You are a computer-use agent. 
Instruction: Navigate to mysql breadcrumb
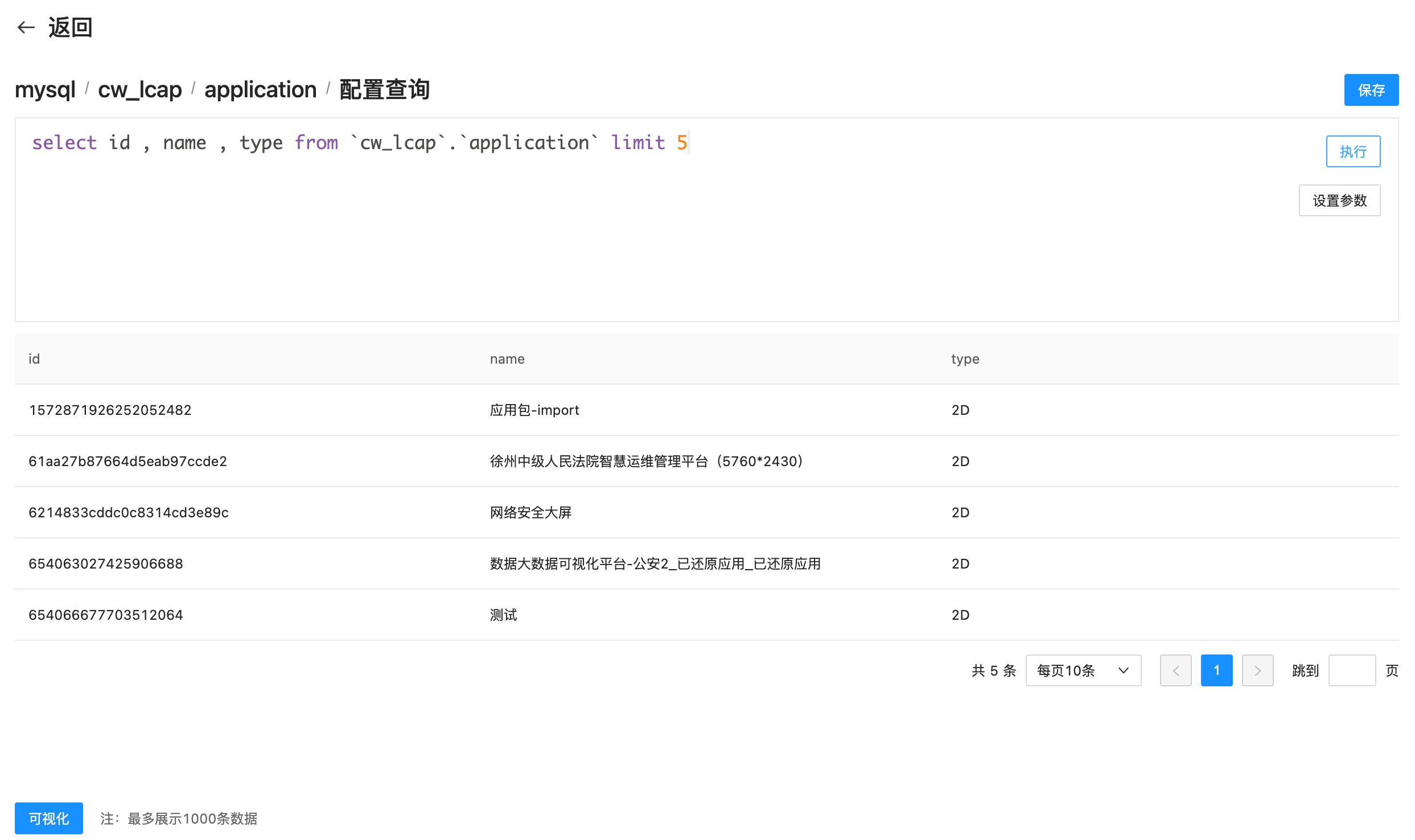coord(45,90)
